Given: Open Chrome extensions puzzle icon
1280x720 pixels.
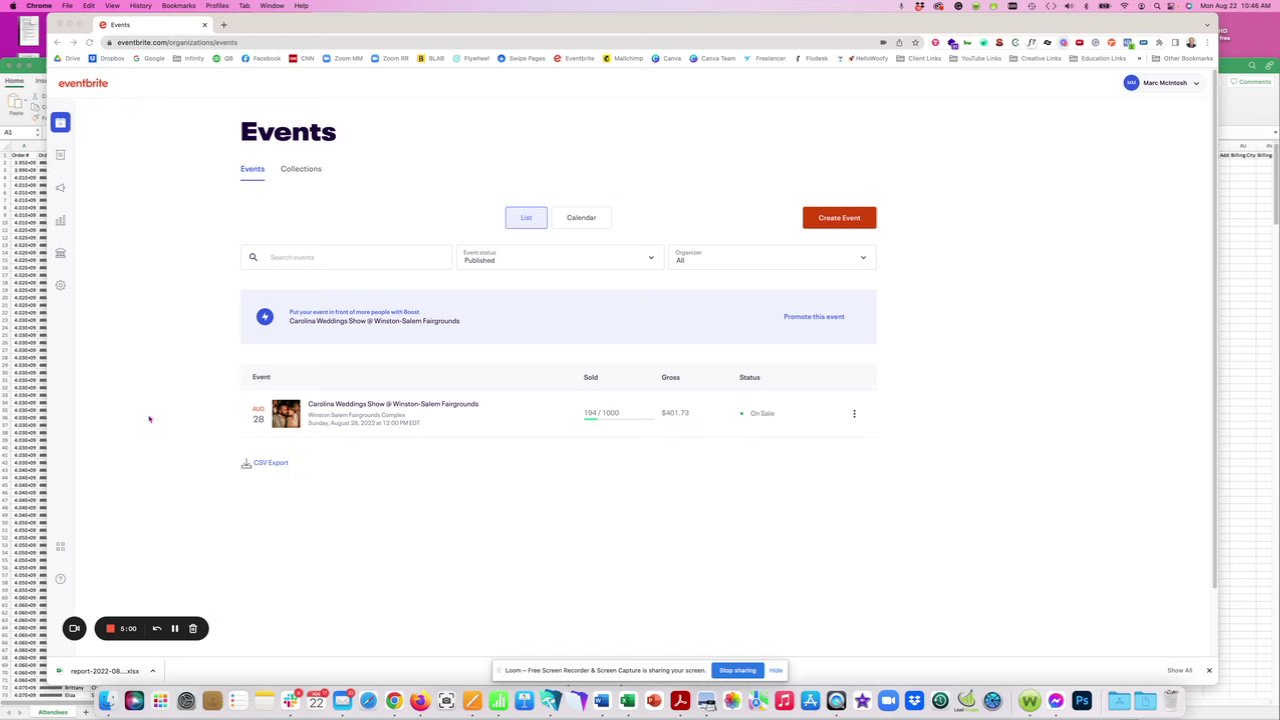Looking at the screenshot, I should (x=1159, y=42).
